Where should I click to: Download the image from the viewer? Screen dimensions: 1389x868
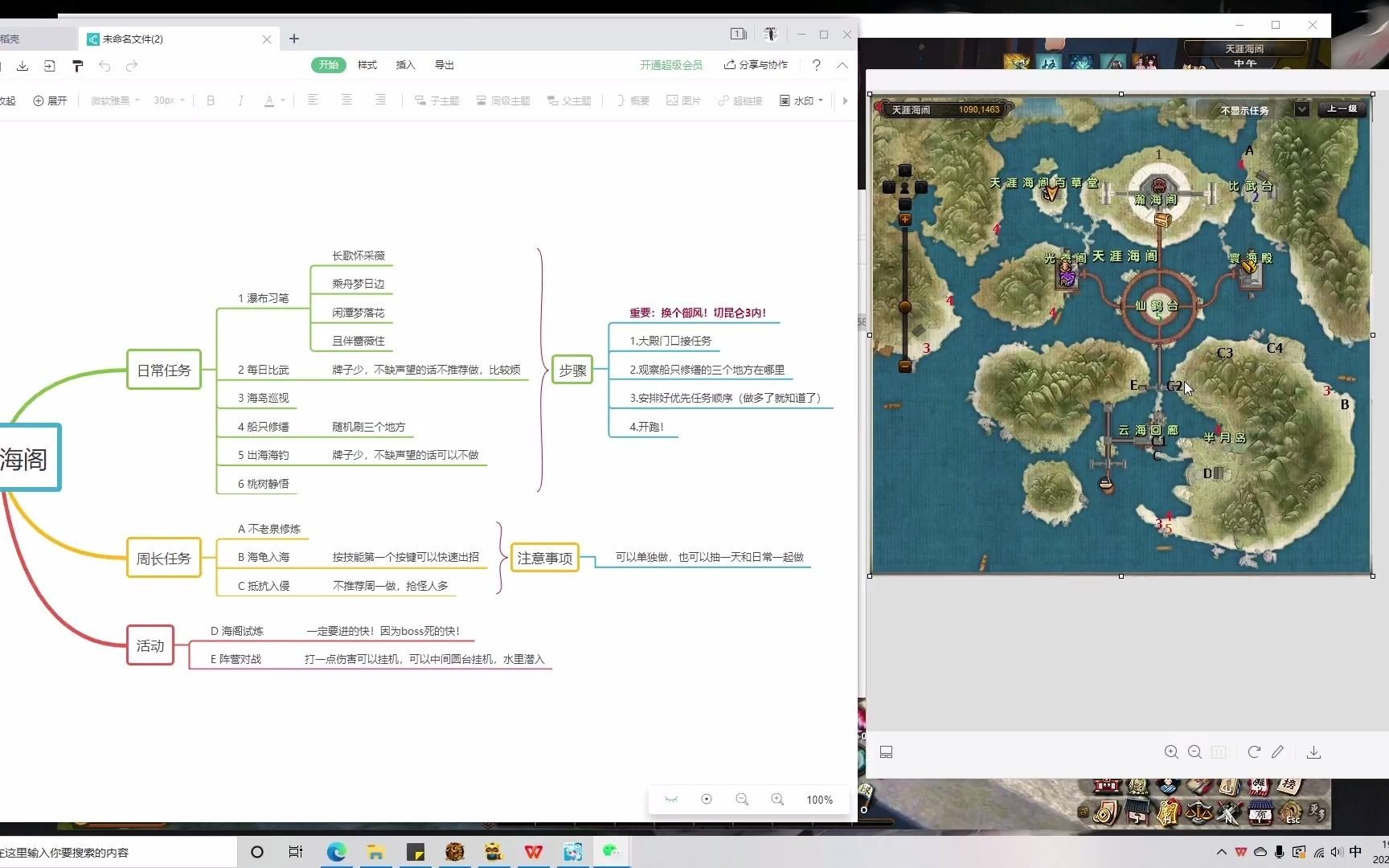1313,752
